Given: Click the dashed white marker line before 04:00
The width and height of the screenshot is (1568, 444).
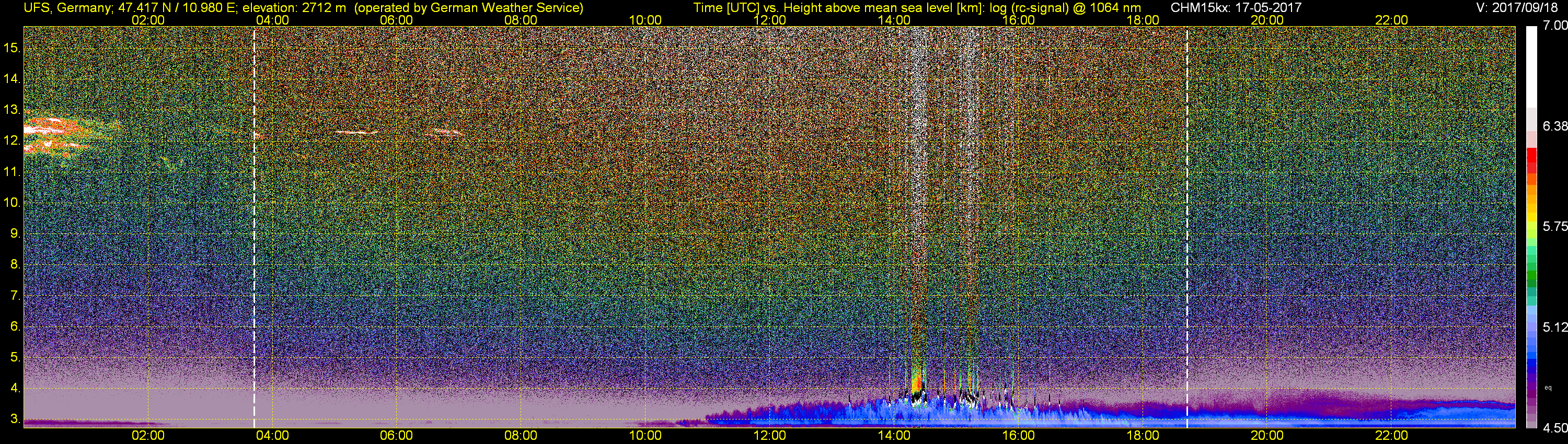Looking at the screenshot, I should [x=254, y=227].
